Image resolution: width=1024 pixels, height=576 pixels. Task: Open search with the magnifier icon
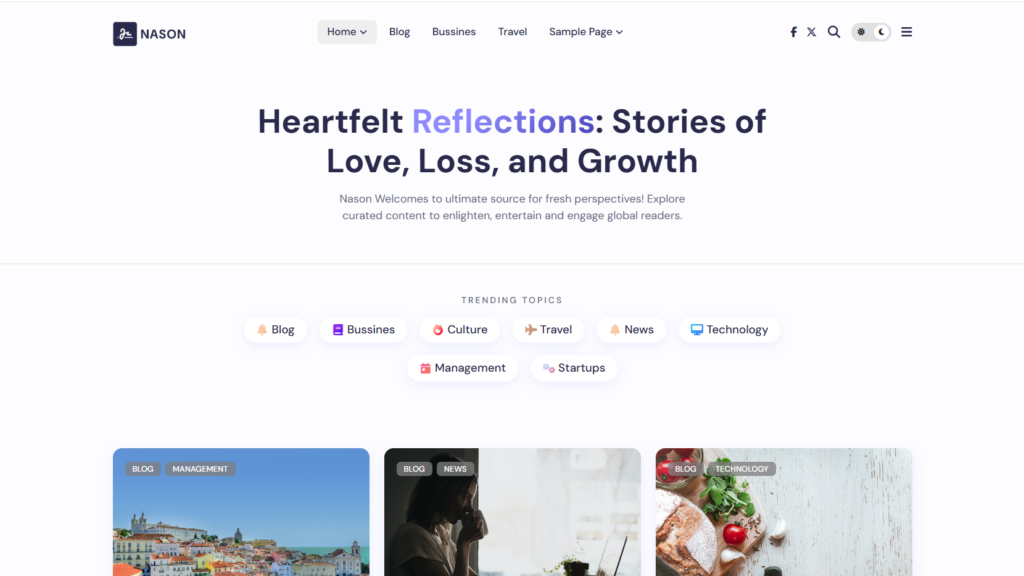[834, 32]
